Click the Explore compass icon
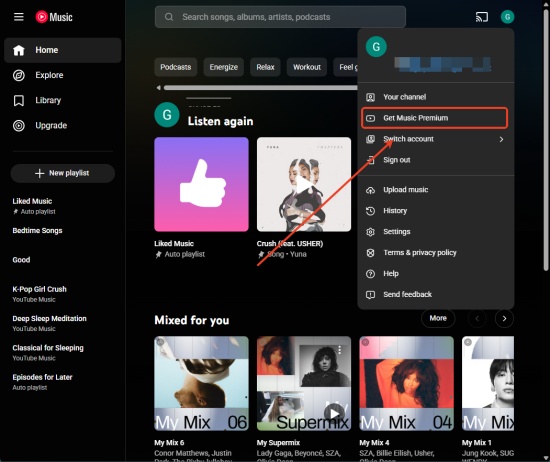 pyautogui.click(x=19, y=75)
